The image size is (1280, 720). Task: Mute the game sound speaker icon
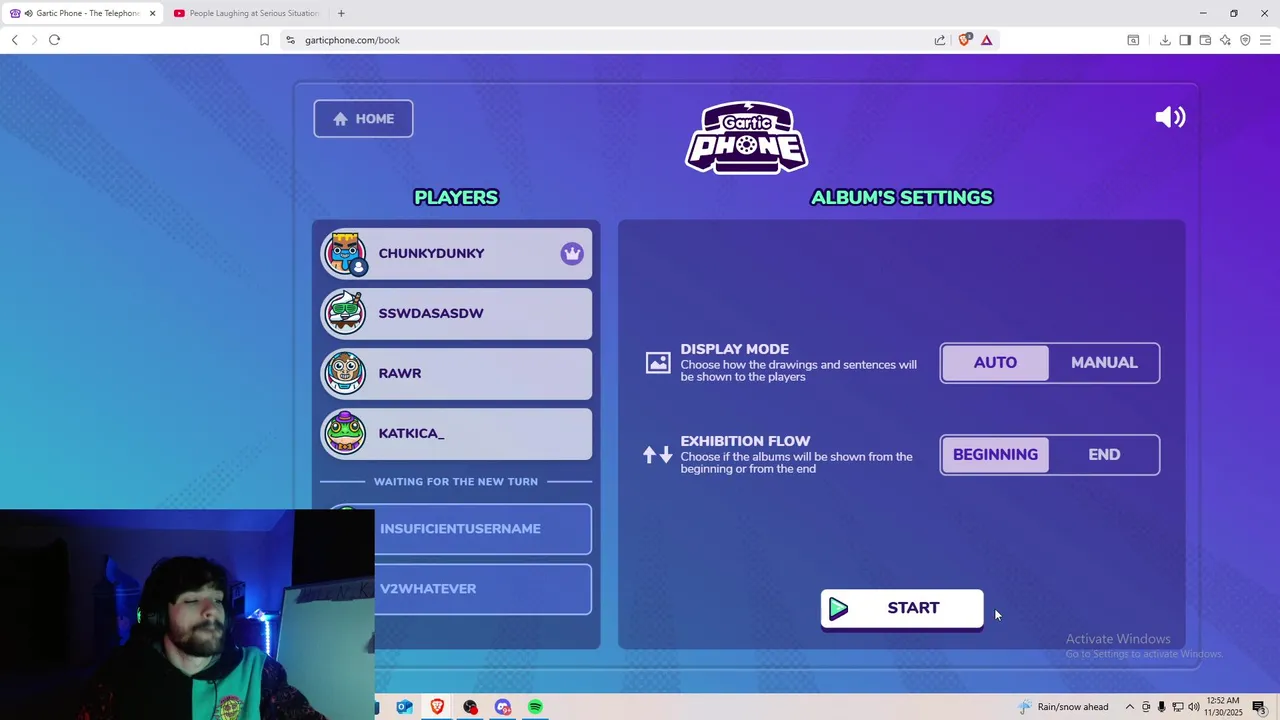tap(1170, 117)
